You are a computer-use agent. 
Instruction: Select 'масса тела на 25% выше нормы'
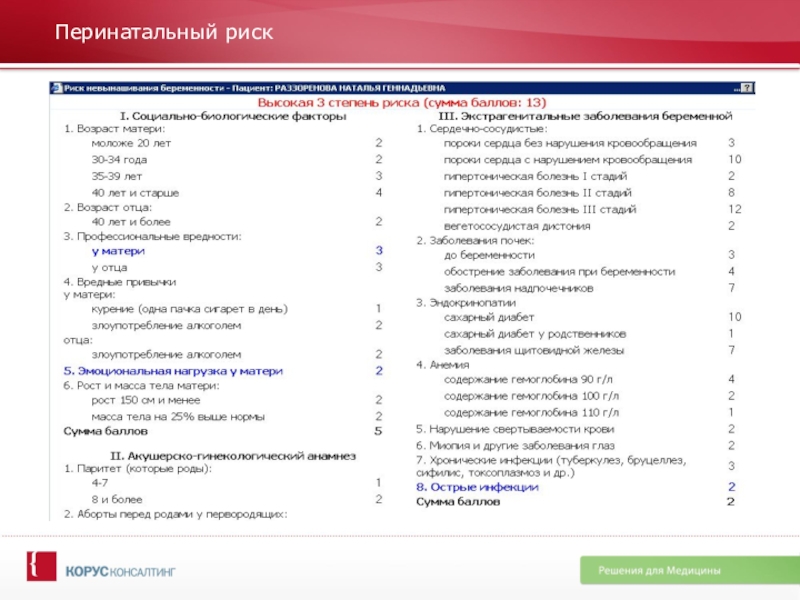pos(178,417)
